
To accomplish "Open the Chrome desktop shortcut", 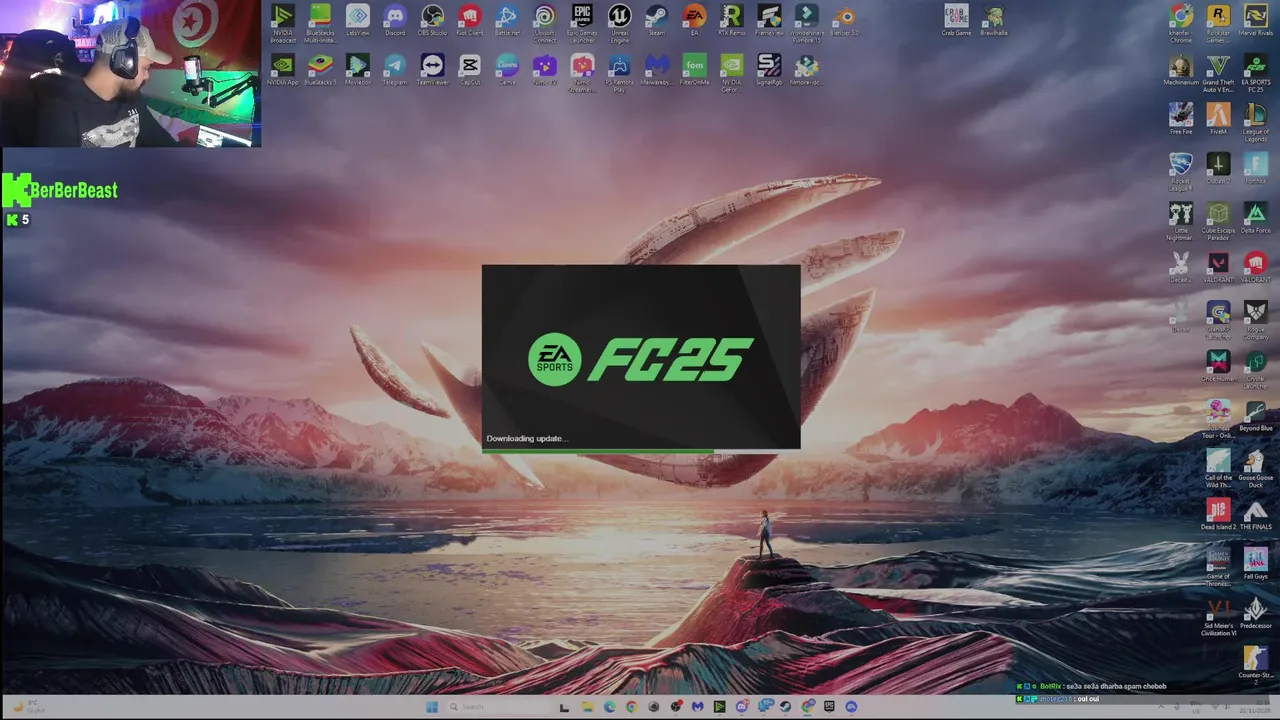I will click(x=1181, y=24).
